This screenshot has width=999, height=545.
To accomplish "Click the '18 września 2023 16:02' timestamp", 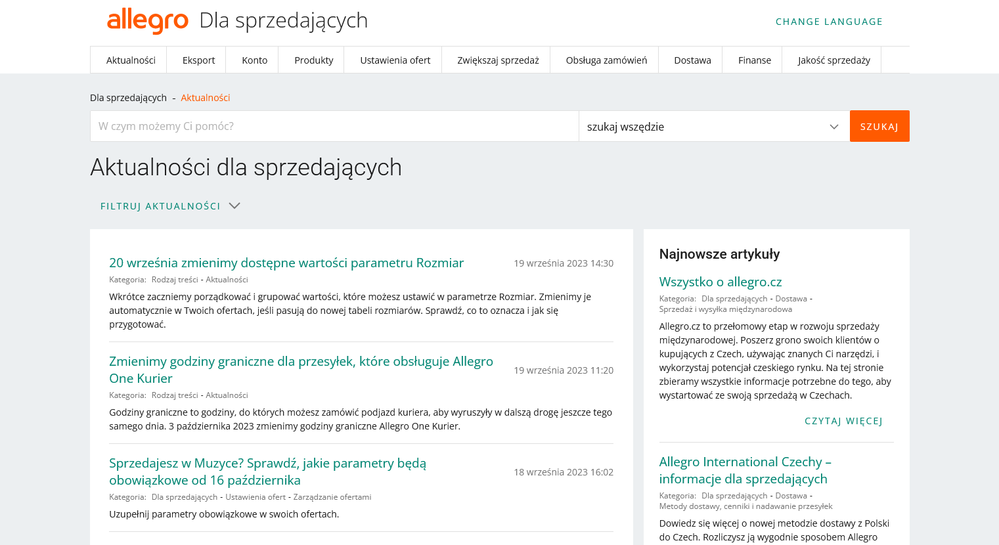I will click(564, 472).
